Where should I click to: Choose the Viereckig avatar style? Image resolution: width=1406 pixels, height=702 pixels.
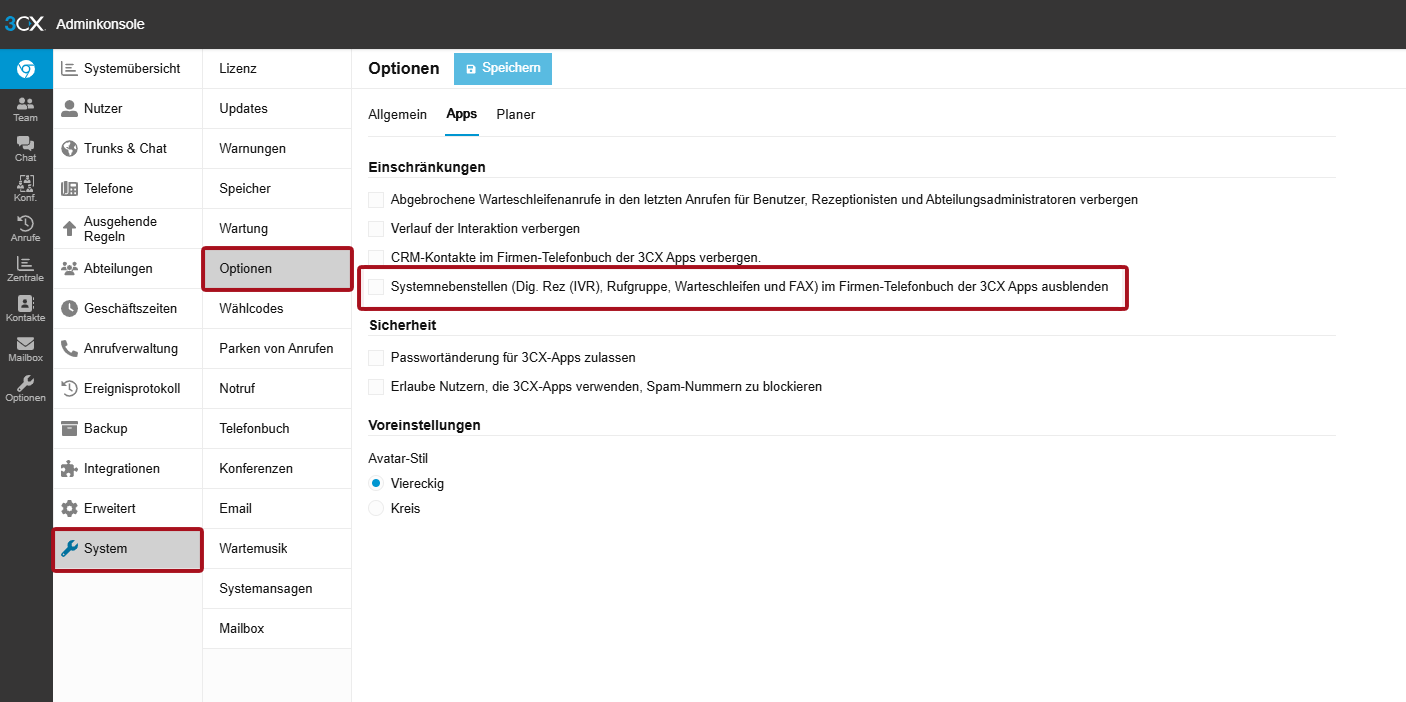[376, 483]
